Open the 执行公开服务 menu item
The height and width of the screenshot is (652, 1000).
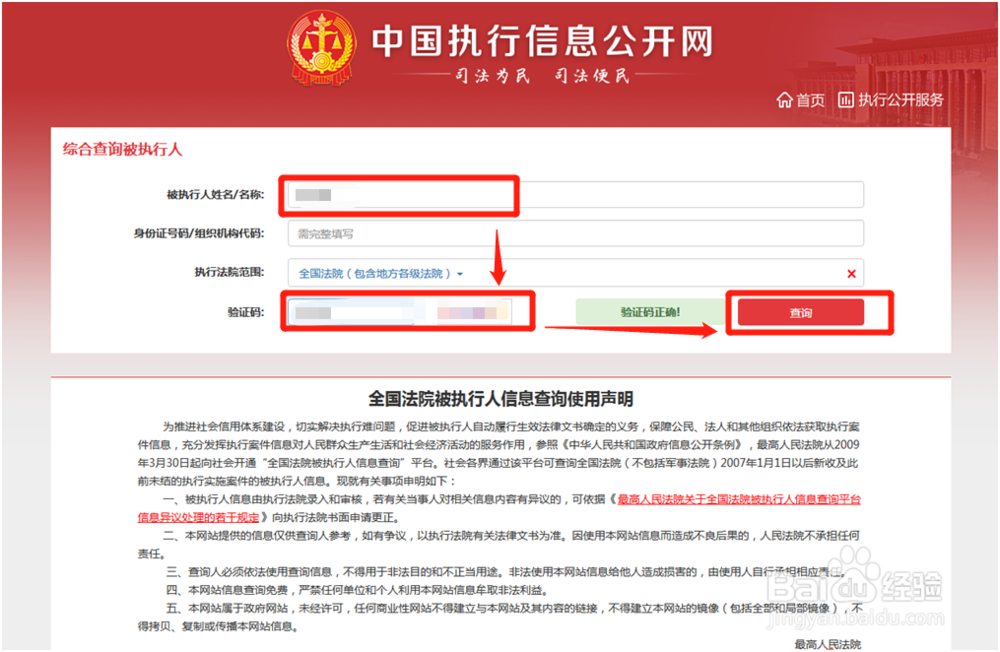[x=894, y=100]
